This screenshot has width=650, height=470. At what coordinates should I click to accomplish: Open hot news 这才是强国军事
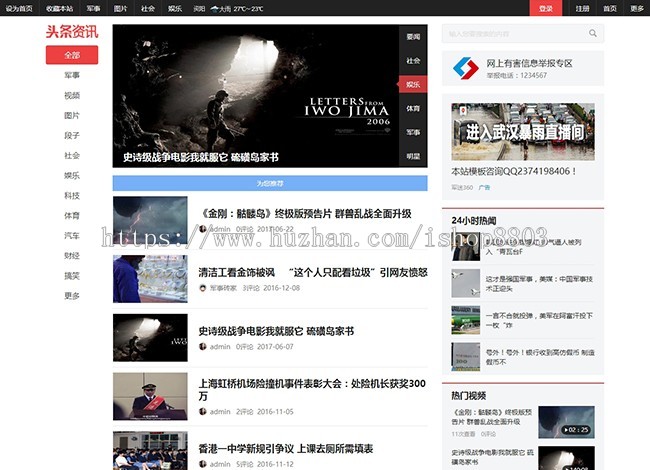539,283
